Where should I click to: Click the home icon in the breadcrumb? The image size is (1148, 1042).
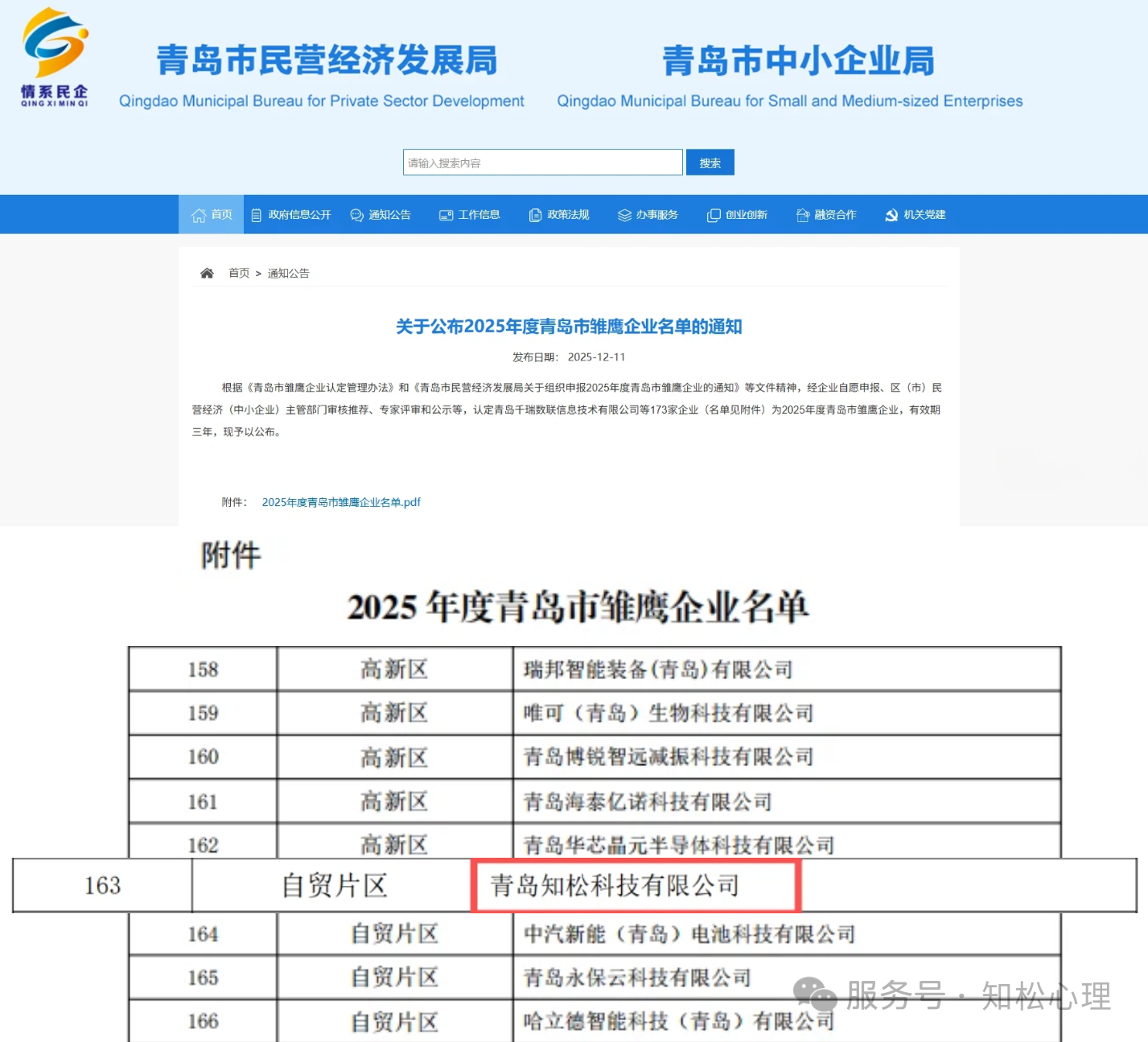point(207,272)
